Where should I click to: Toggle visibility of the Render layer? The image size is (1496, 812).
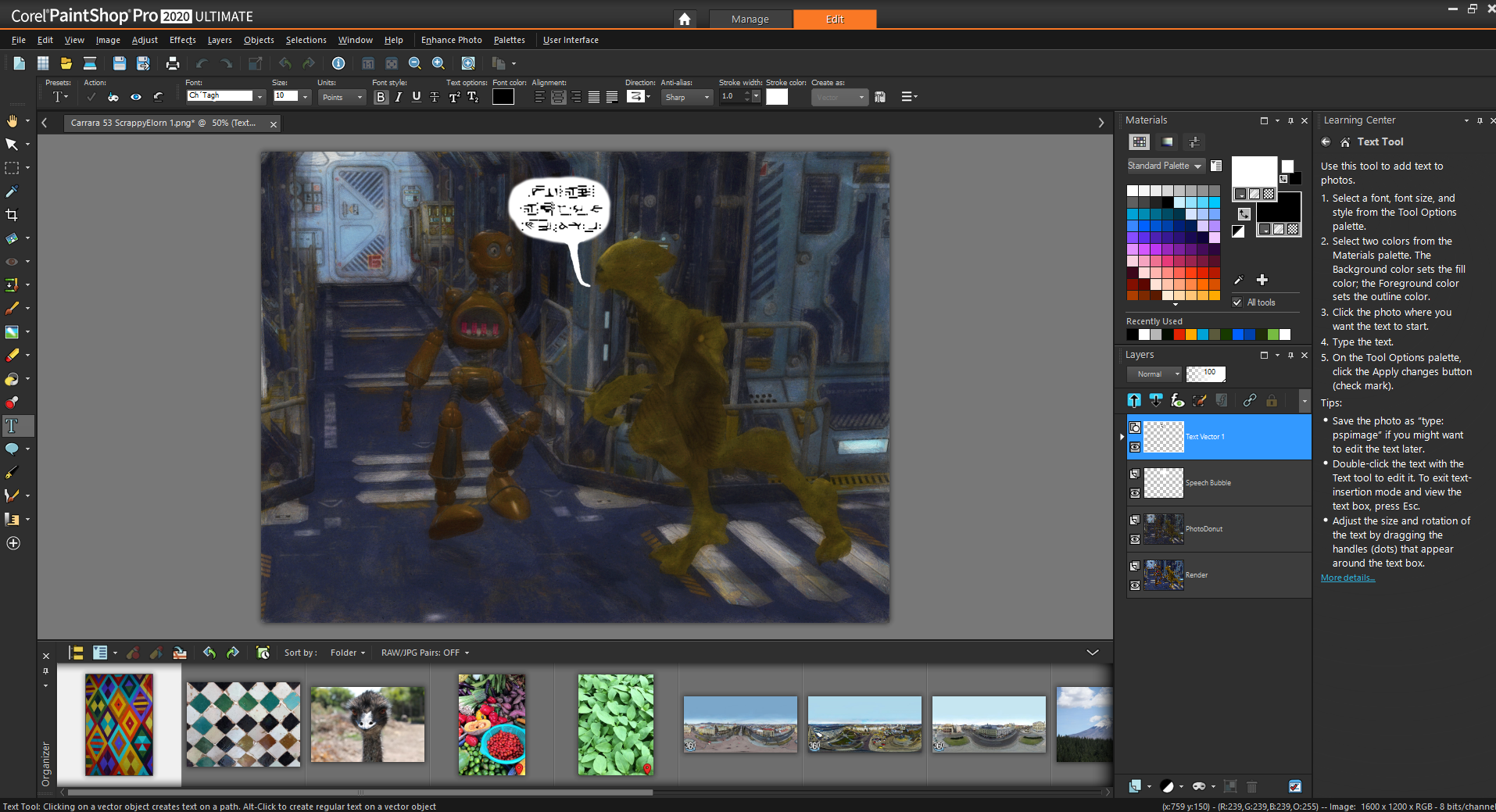click(x=1135, y=585)
